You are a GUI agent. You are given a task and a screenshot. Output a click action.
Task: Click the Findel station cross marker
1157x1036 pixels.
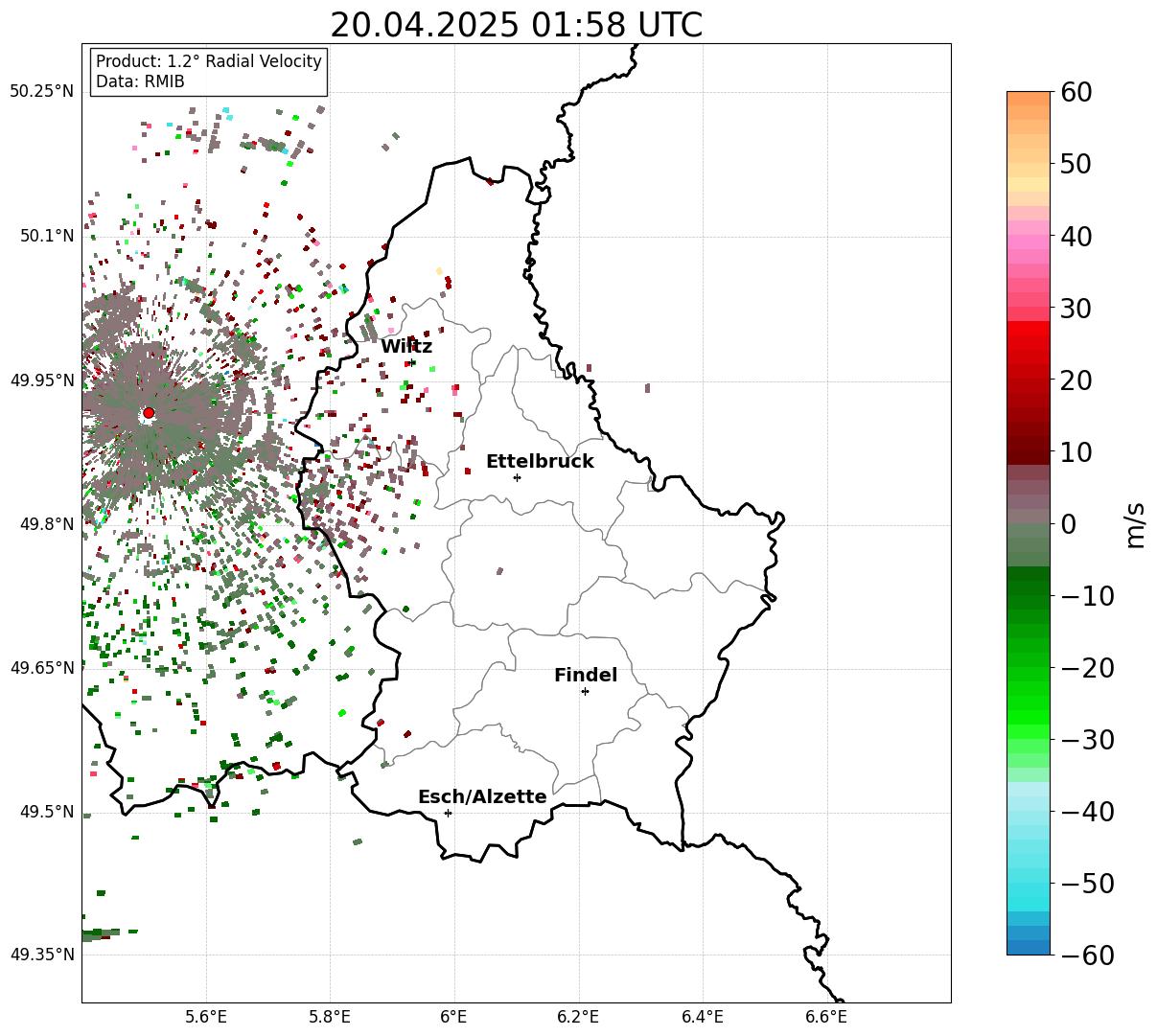pos(585,691)
